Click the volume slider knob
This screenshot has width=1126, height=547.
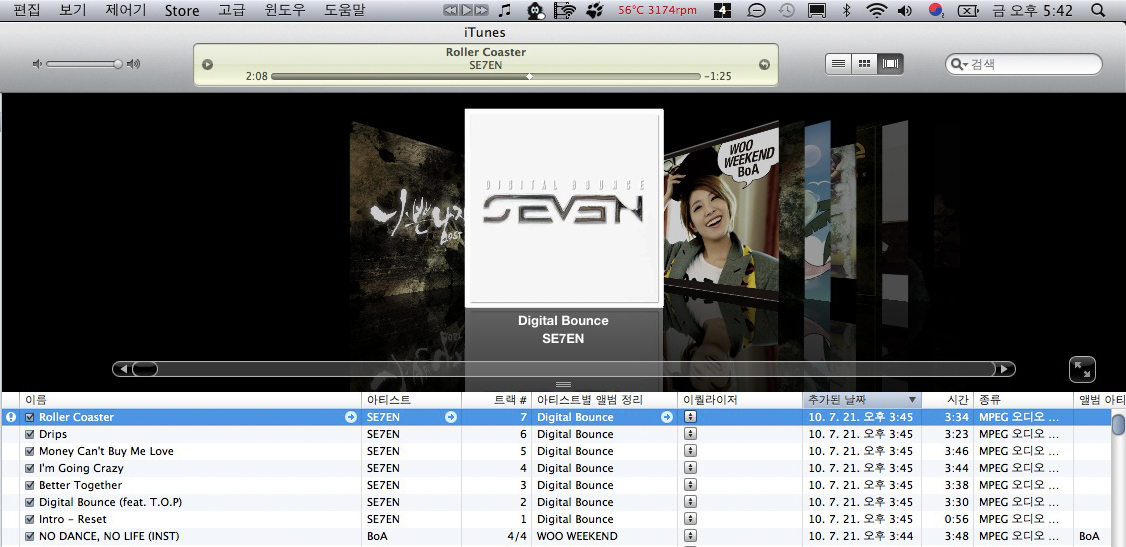click(x=118, y=64)
